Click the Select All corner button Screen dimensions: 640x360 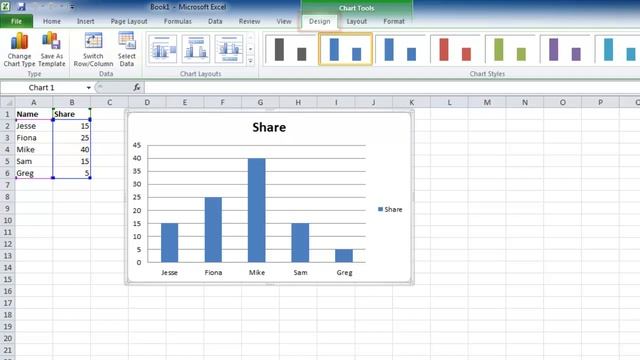tap(7, 102)
